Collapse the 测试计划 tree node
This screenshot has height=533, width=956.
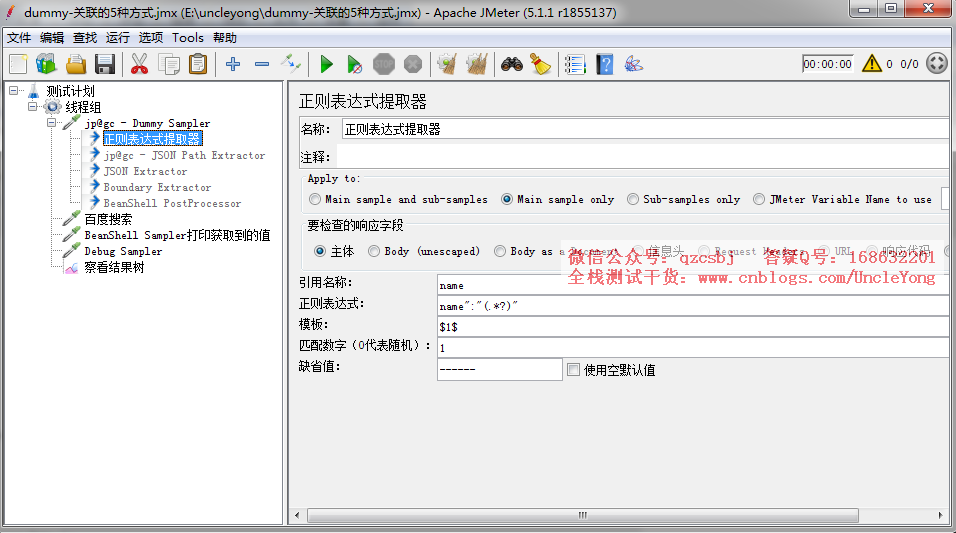13,91
